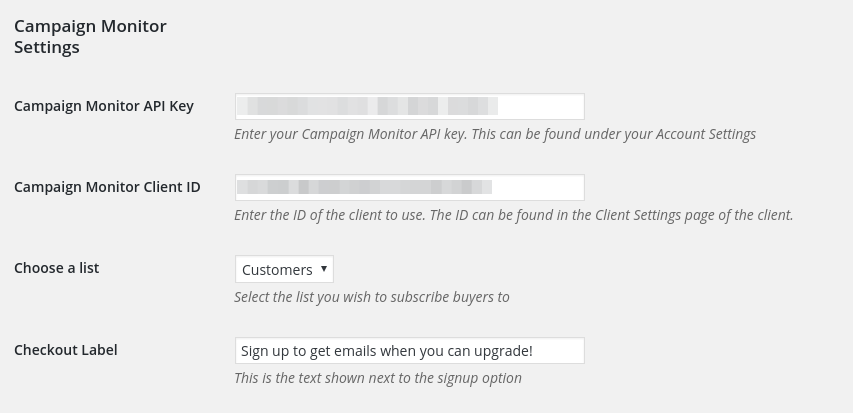Click the Client ID help description text
The image size is (853, 413).
pyautogui.click(x=513, y=215)
